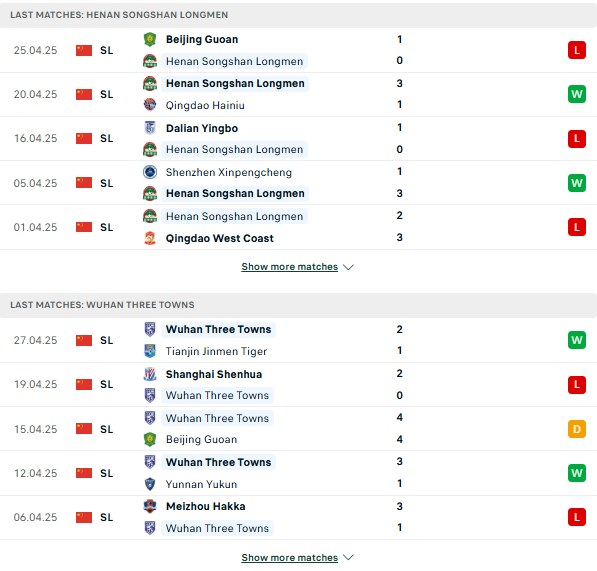Click the green W badge for Qingdao Hainiu match
This screenshot has height=571, width=597.
[577, 94]
